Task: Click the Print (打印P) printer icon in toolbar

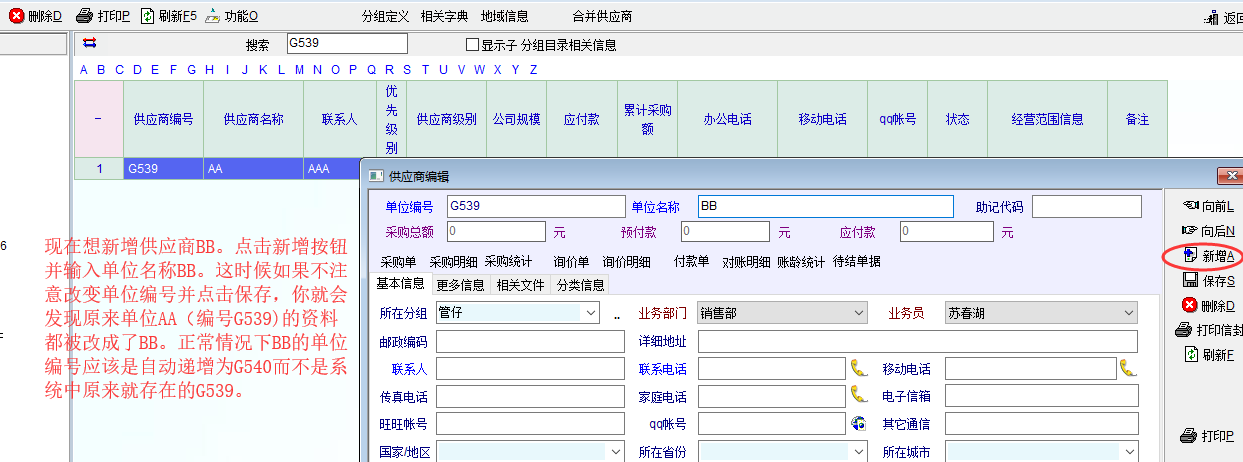Action: [85, 16]
